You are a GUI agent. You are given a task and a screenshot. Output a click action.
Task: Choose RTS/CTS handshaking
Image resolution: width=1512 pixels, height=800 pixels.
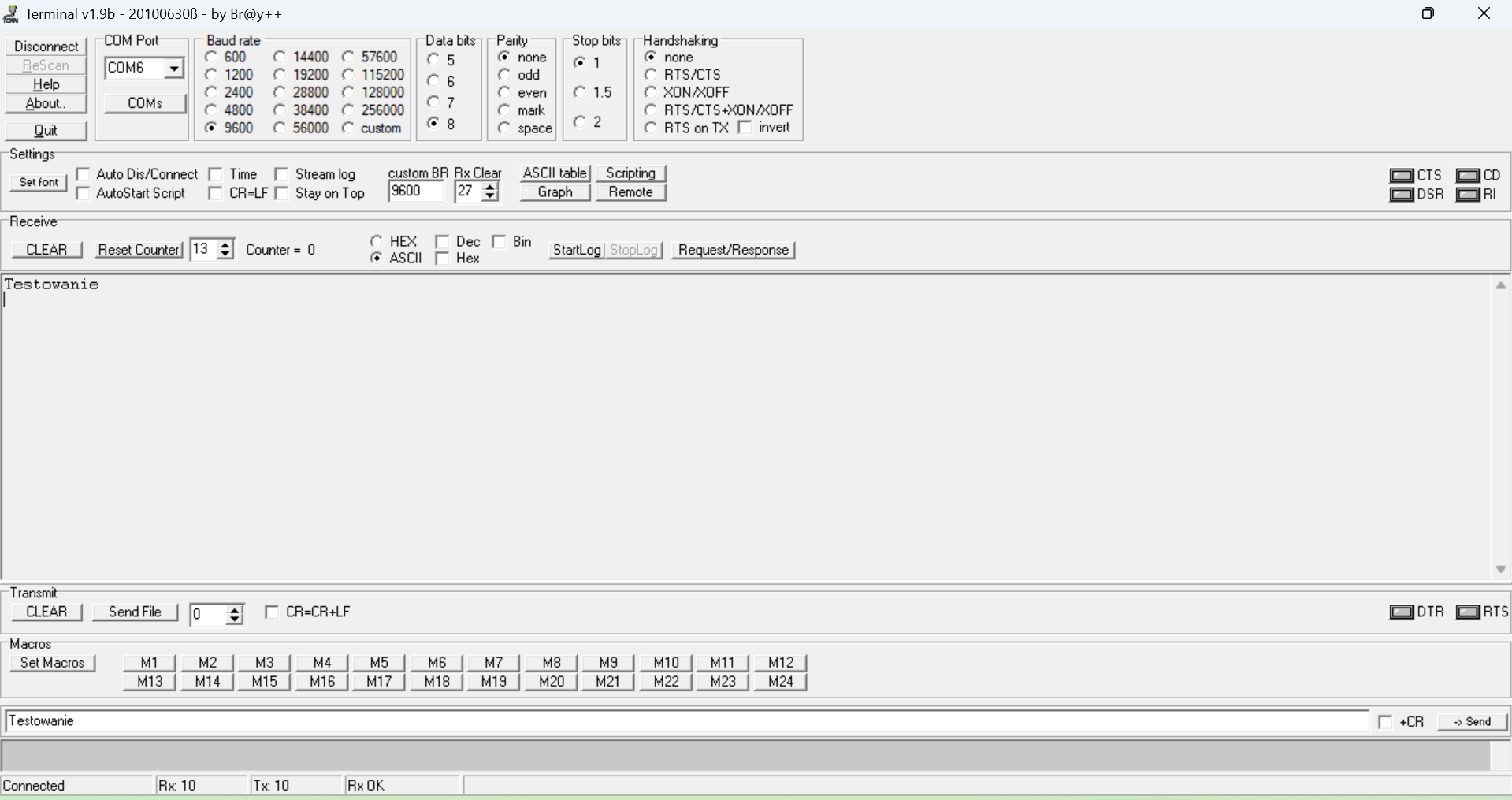pyautogui.click(x=651, y=74)
